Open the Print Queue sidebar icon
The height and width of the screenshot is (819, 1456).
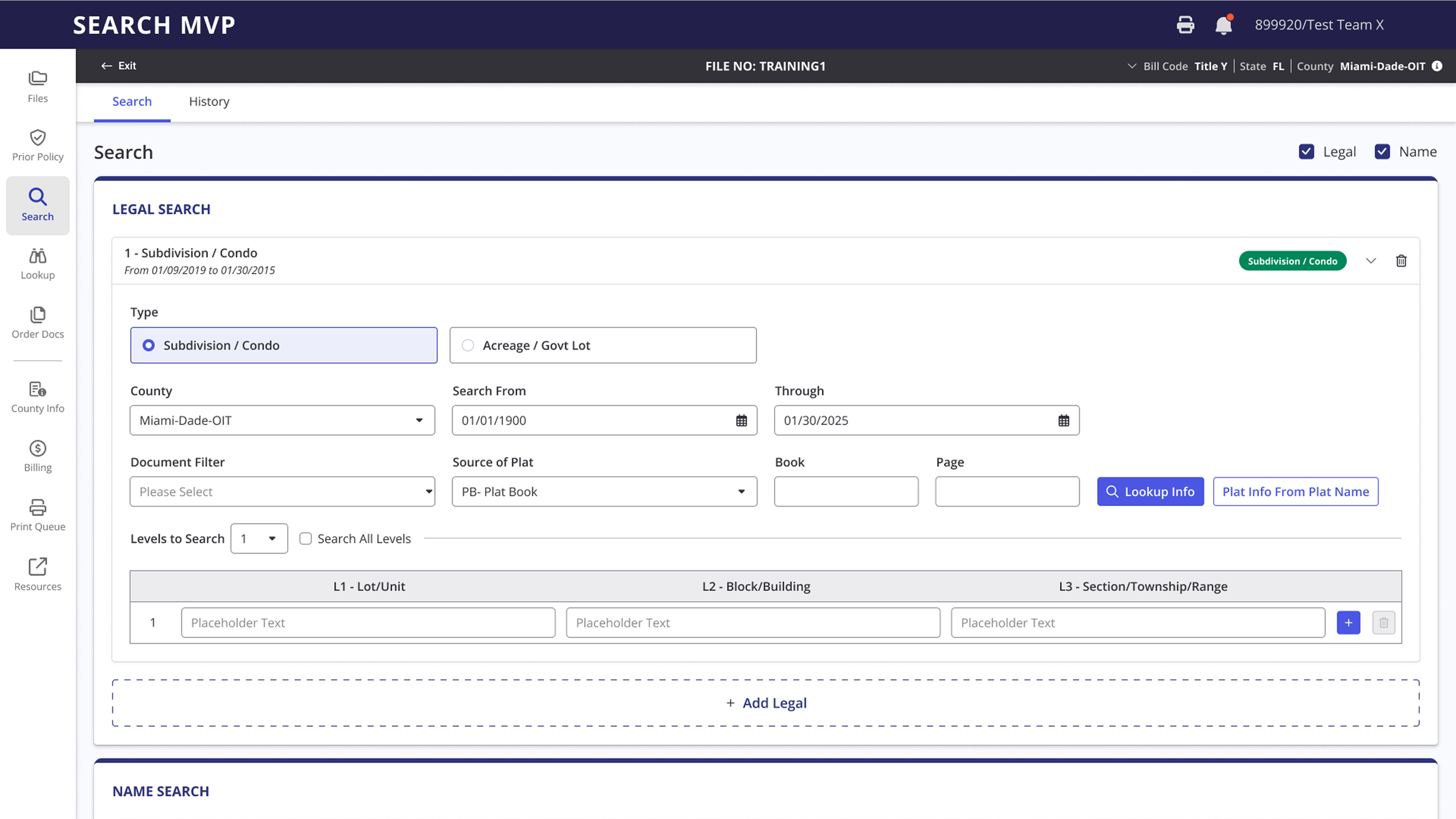tap(37, 508)
